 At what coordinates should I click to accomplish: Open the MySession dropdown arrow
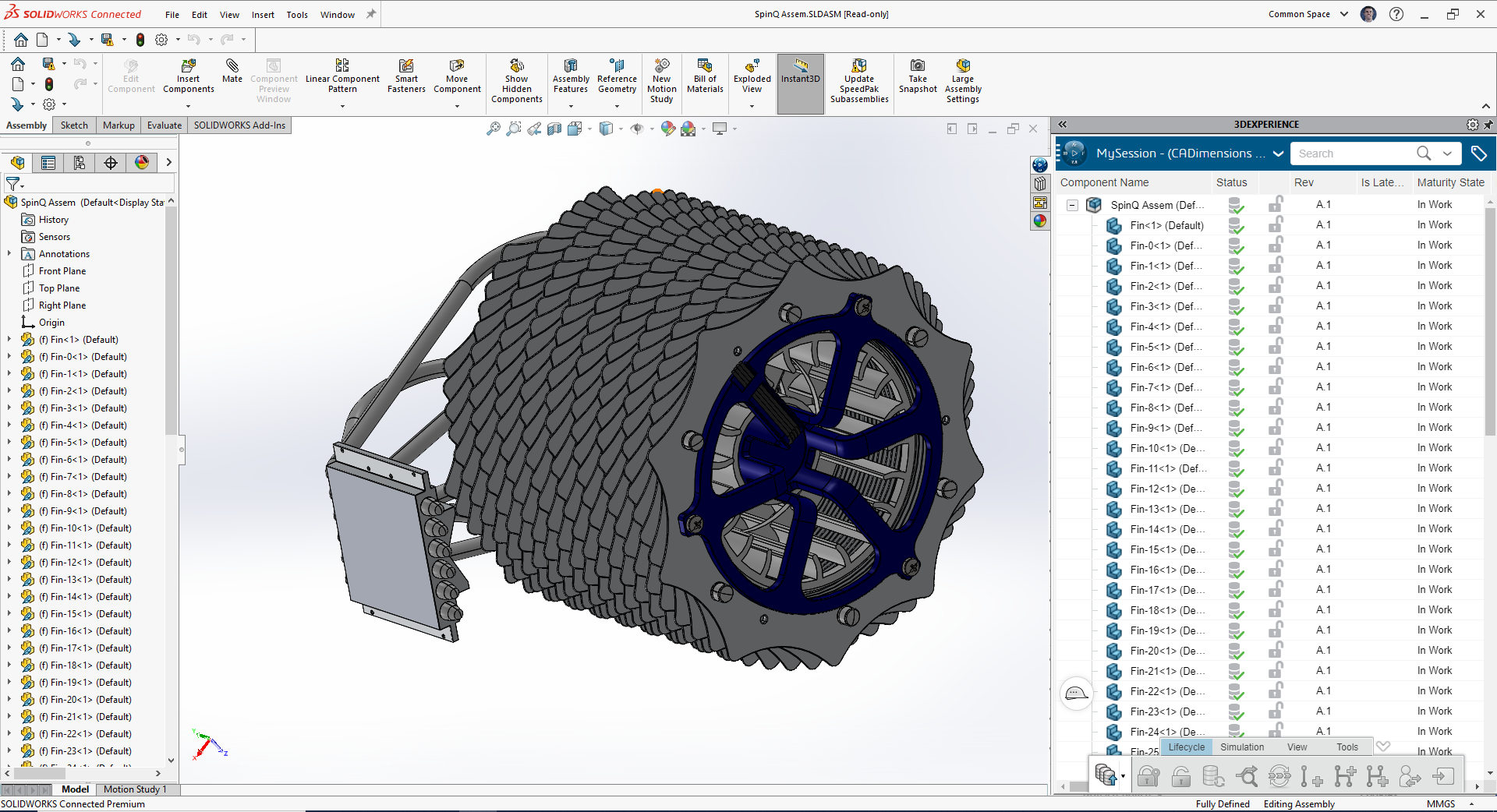tap(1278, 154)
